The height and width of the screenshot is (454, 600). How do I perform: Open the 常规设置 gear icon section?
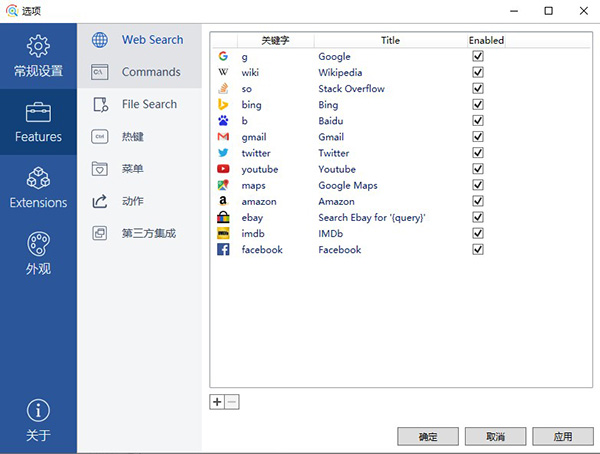click(x=38, y=46)
